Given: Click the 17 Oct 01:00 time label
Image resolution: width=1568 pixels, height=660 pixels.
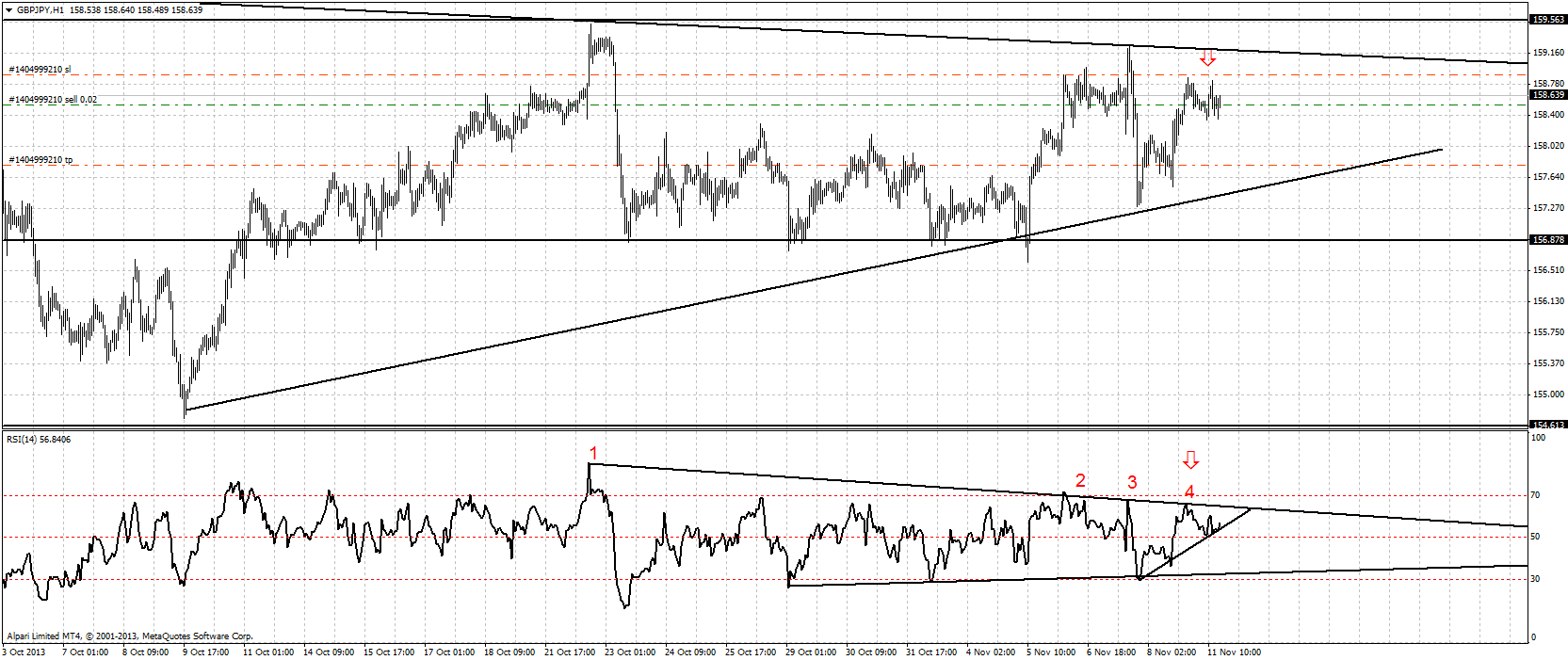Looking at the screenshot, I should (x=449, y=652).
